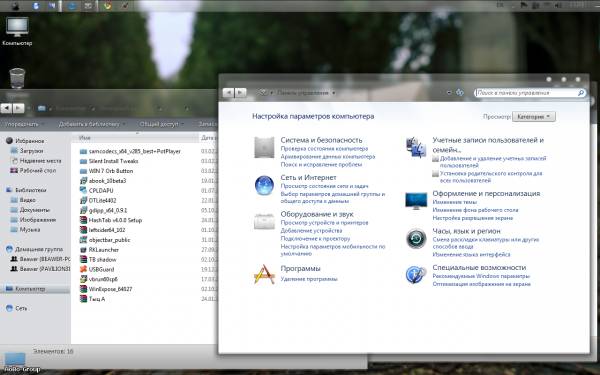
Task: Click the Сеть и Интернет globe icon
Action: click(264, 186)
